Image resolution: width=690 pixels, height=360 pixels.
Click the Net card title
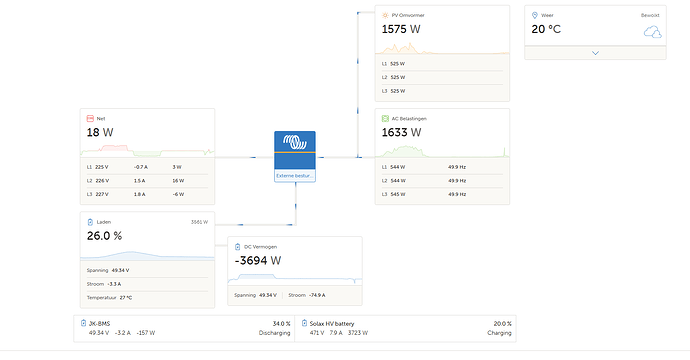(x=101, y=119)
